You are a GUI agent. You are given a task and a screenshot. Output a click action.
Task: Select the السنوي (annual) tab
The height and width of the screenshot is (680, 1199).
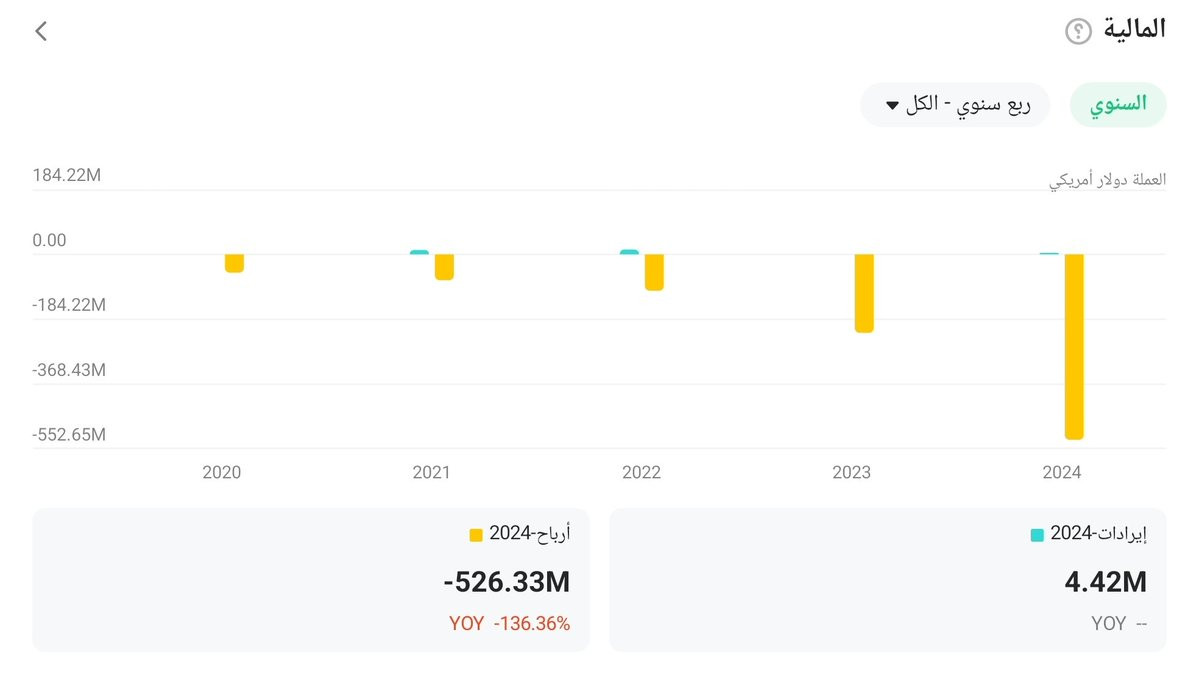1118,105
